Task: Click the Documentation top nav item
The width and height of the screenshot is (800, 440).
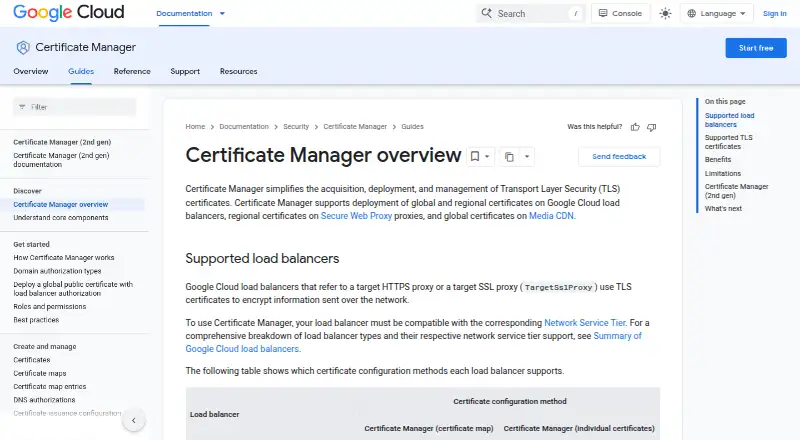Action: pyautogui.click(x=184, y=14)
